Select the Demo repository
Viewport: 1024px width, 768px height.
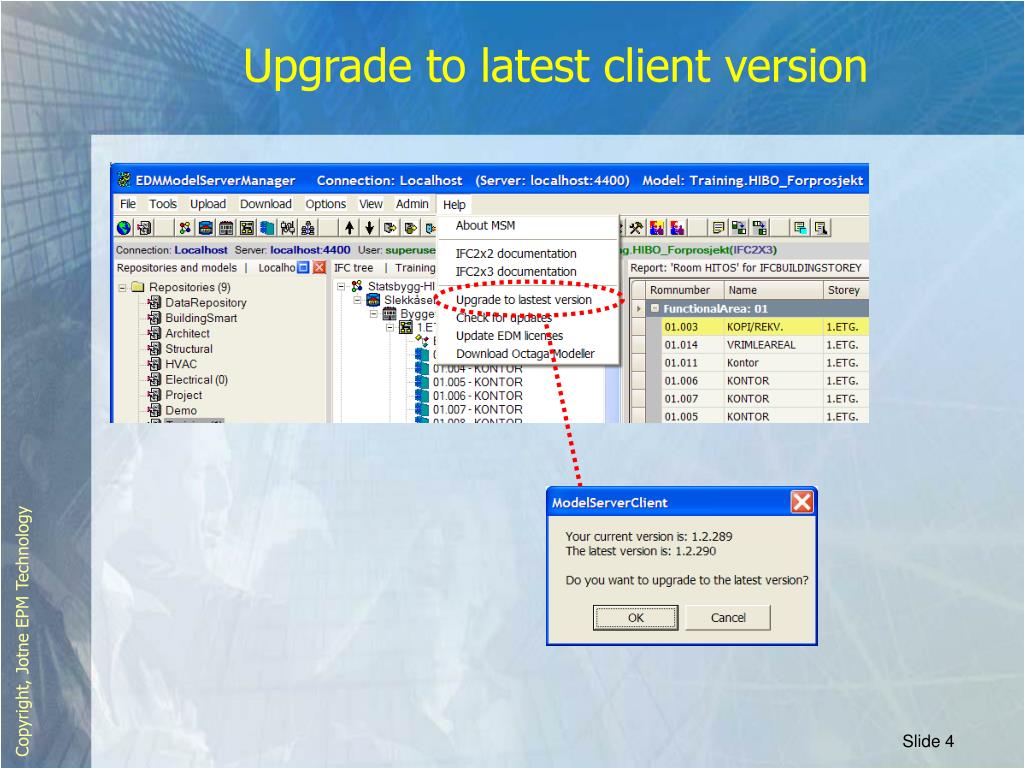(181, 410)
